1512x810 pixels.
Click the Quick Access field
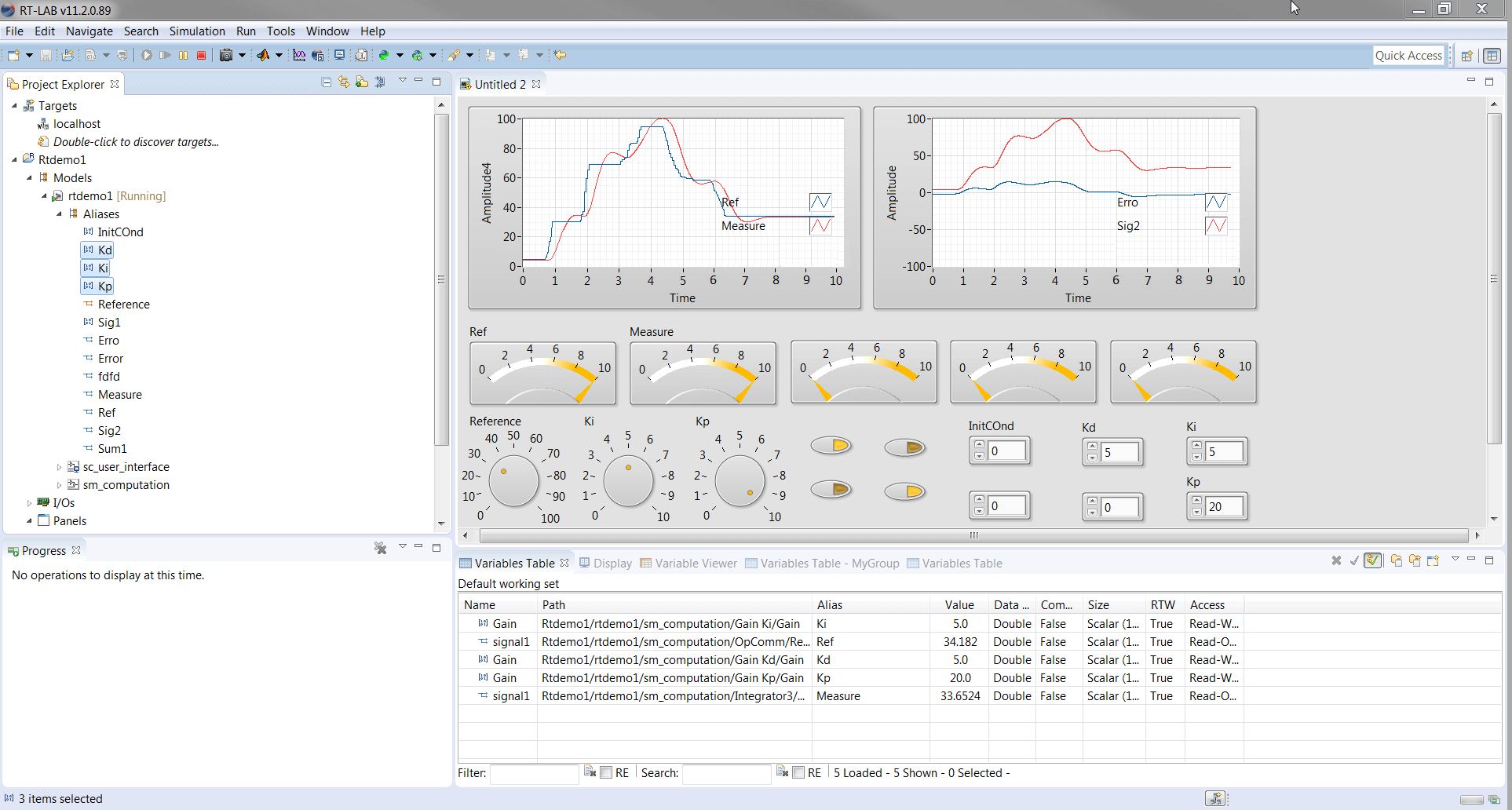point(1408,56)
